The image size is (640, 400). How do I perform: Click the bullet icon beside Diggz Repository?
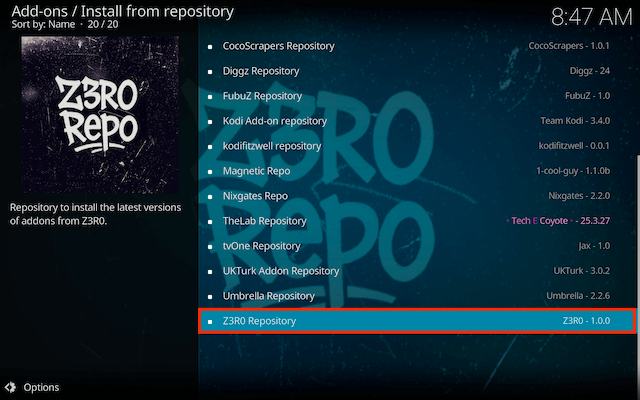[x=210, y=72]
